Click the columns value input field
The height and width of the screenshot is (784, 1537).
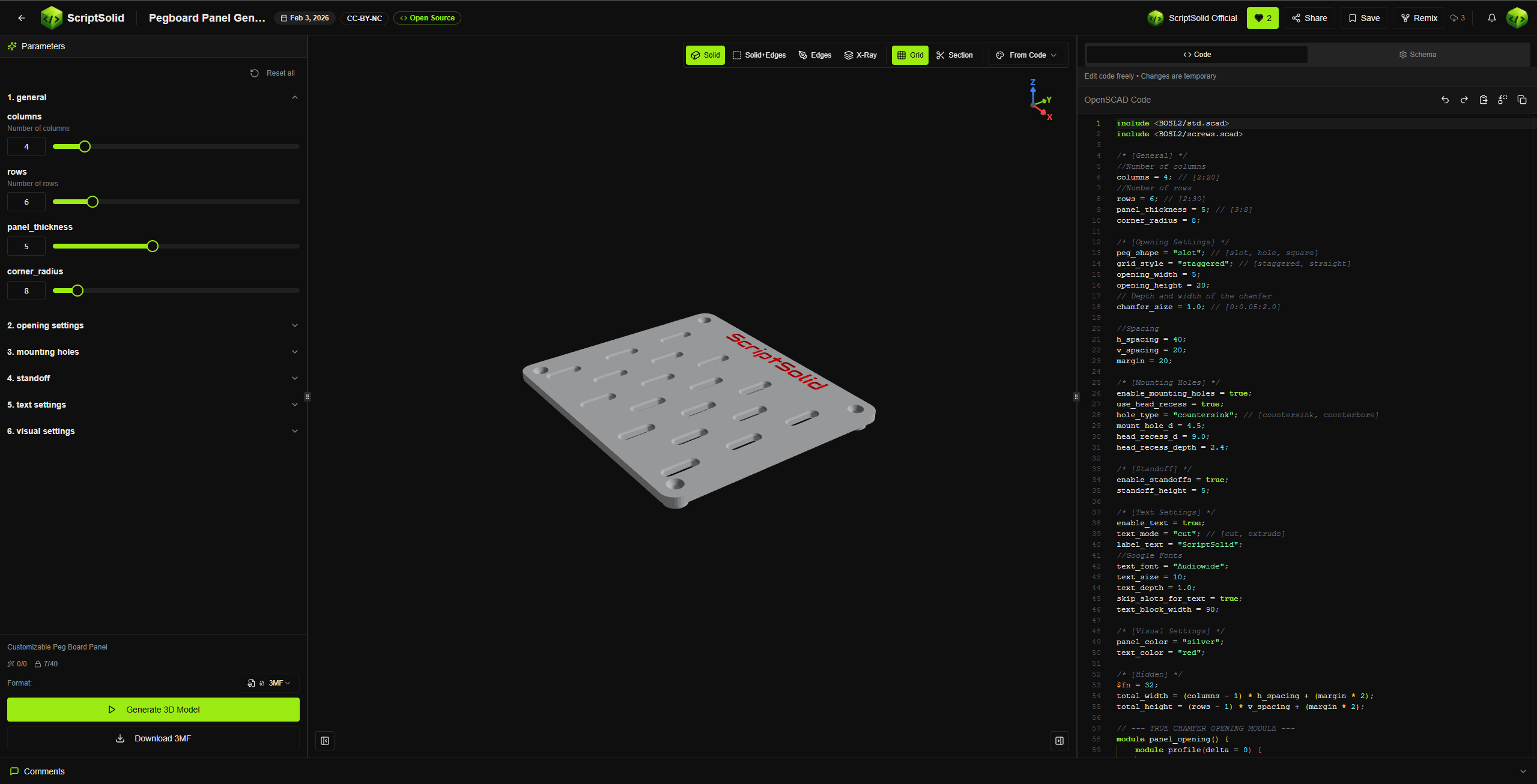click(26, 146)
